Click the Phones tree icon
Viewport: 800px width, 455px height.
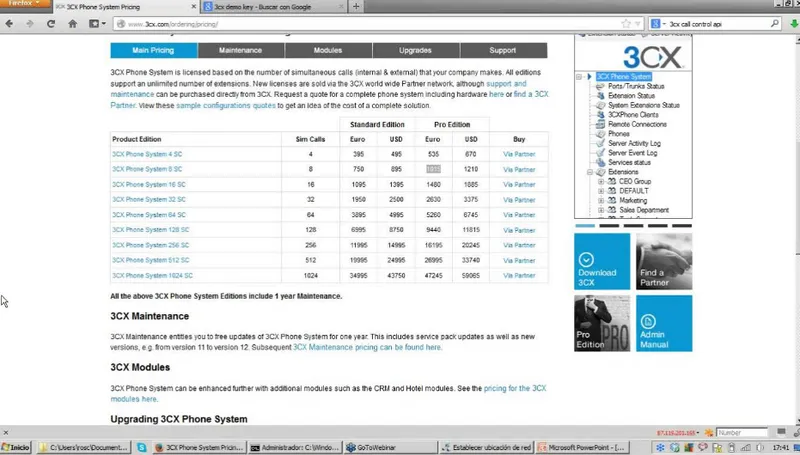(x=601, y=134)
